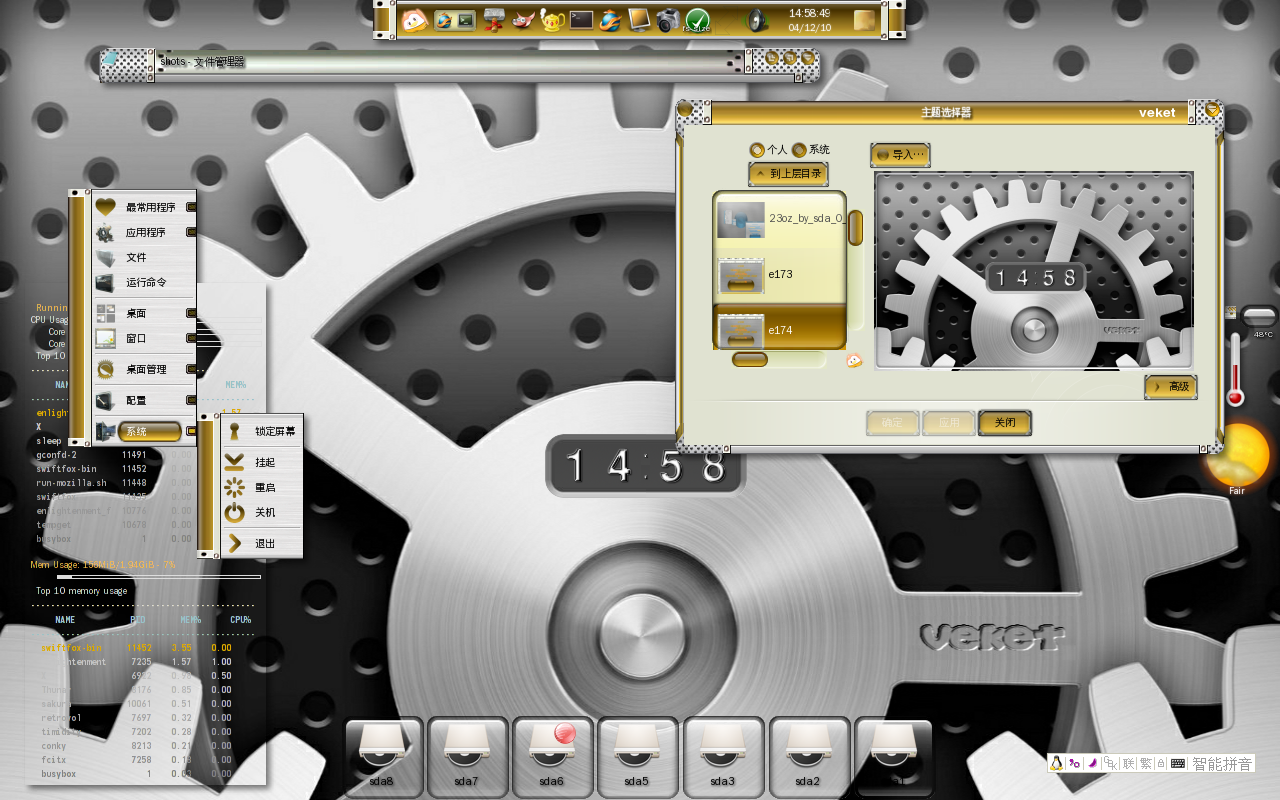Open the monitor display icon in shelf

640,20
